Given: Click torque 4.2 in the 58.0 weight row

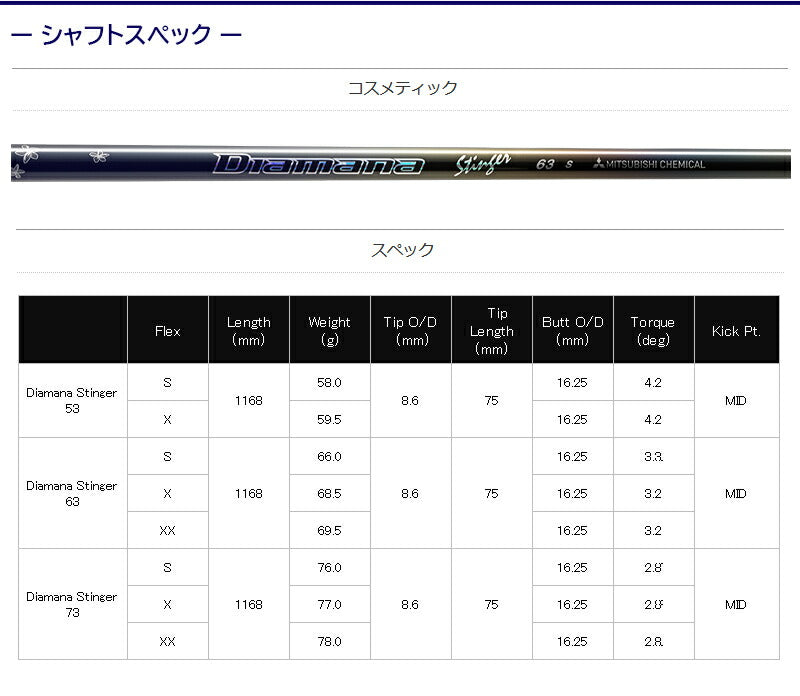Looking at the screenshot, I should coord(654,383).
